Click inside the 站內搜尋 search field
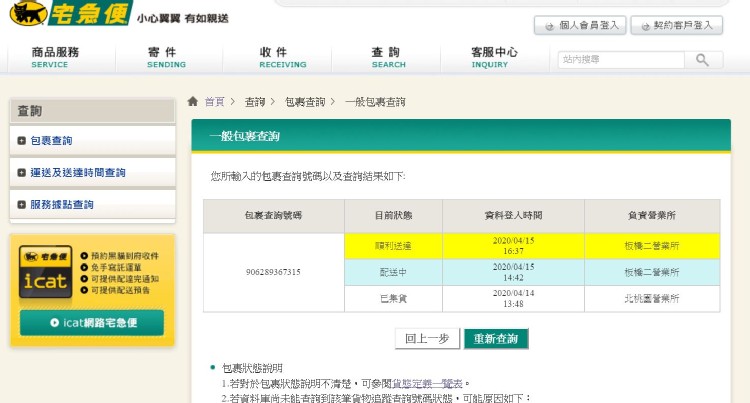This screenshot has width=750, height=403. click(x=621, y=60)
